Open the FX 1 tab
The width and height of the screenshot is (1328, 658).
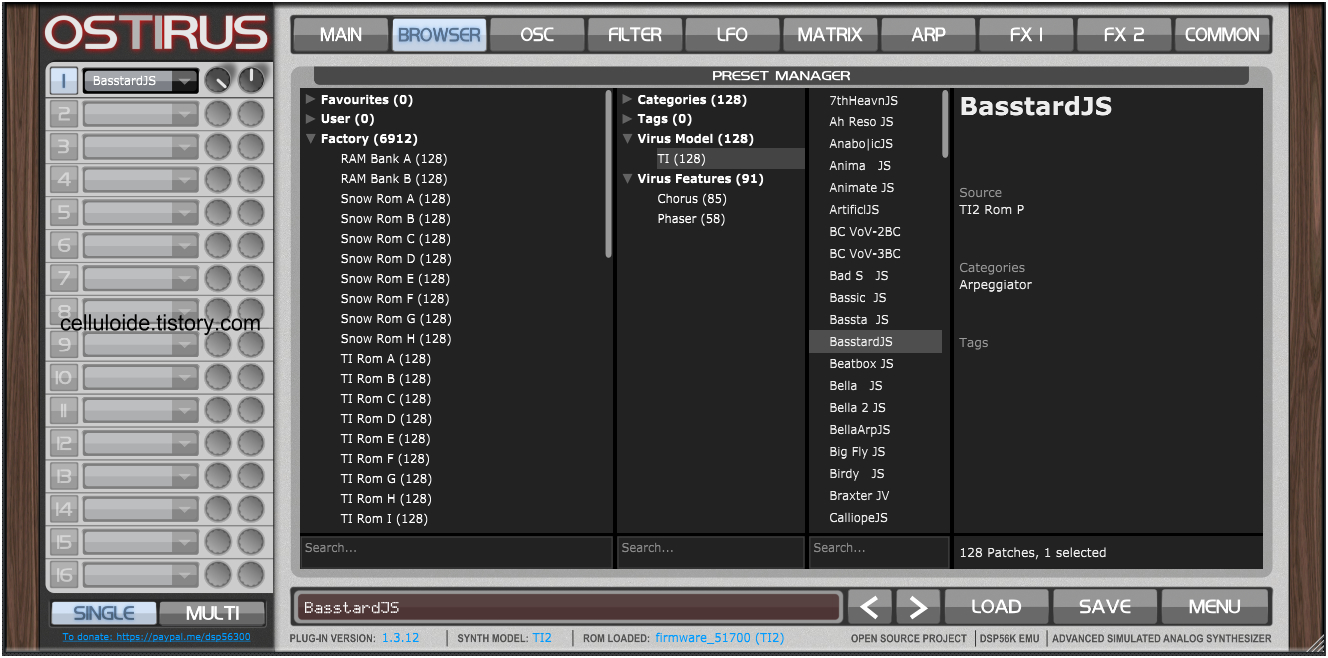coord(1026,35)
